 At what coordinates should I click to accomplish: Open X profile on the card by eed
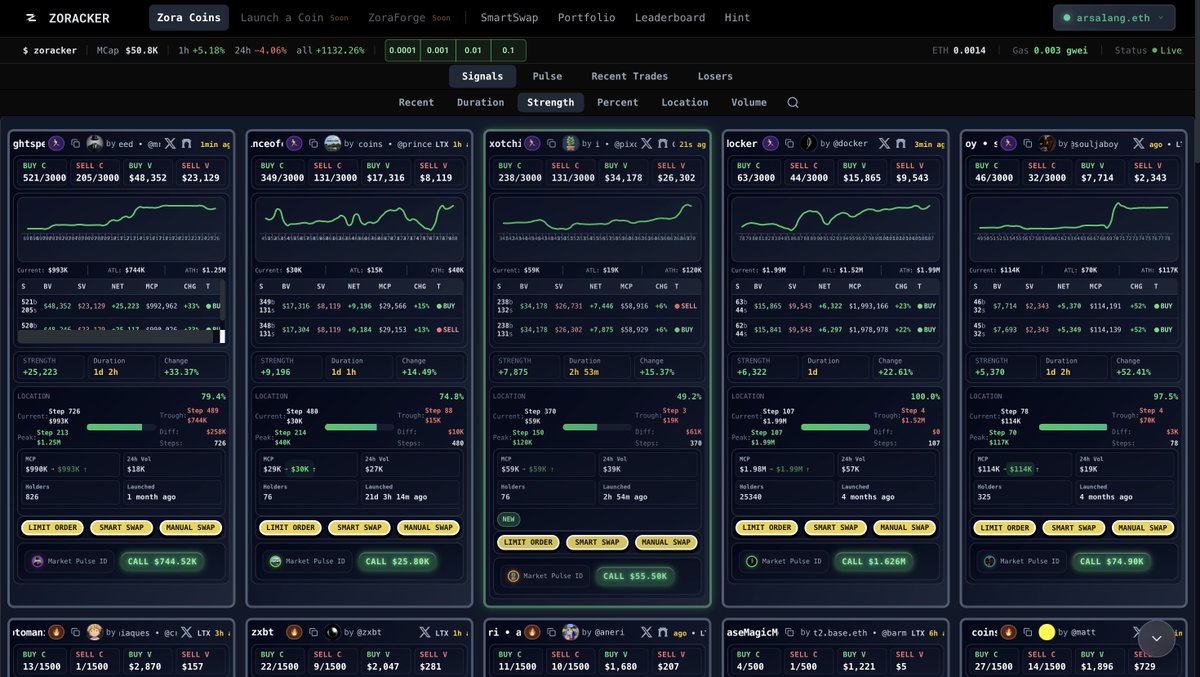(x=168, y=144)
